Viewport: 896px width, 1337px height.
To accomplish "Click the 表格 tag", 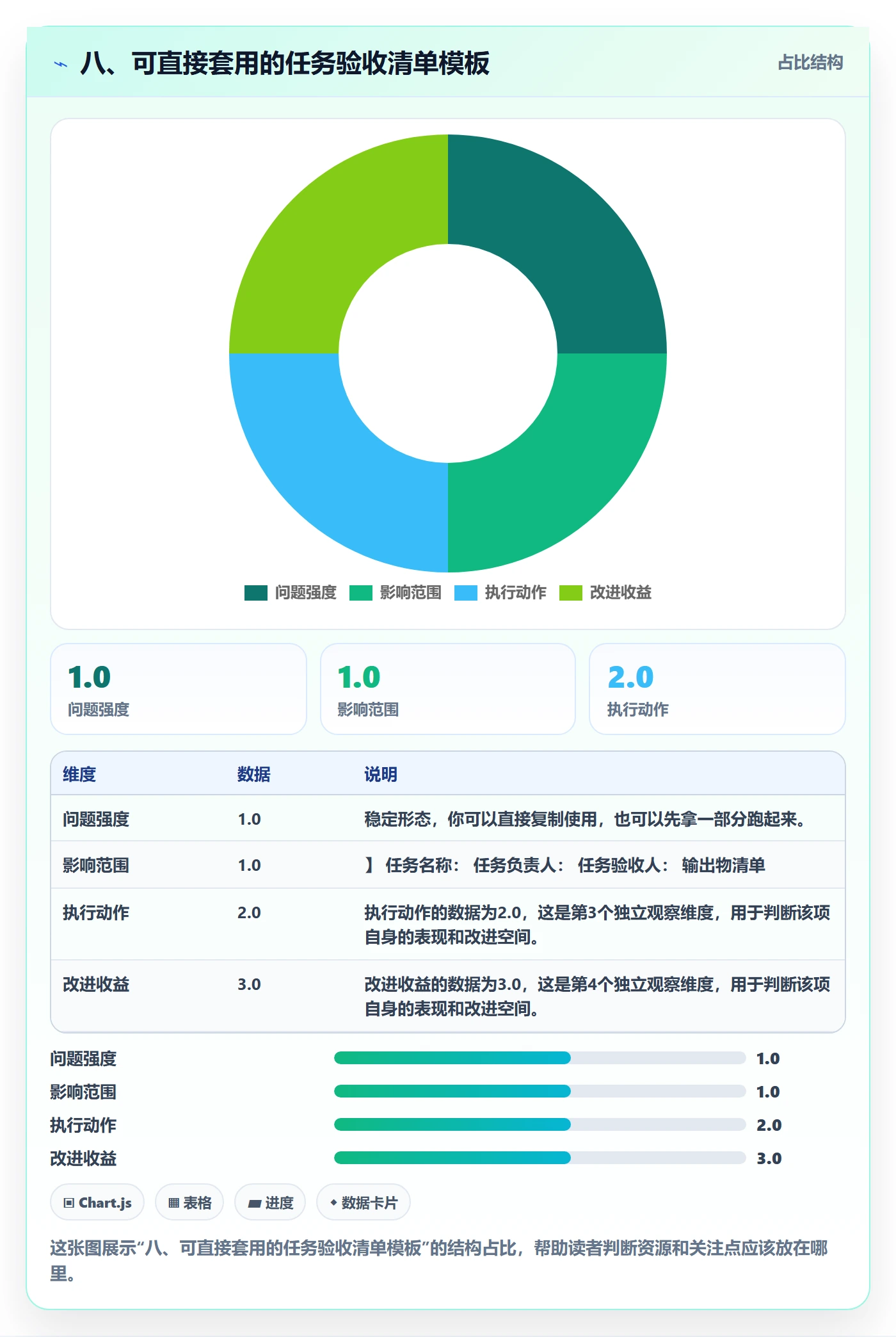I will click(x=189, y=1203).
